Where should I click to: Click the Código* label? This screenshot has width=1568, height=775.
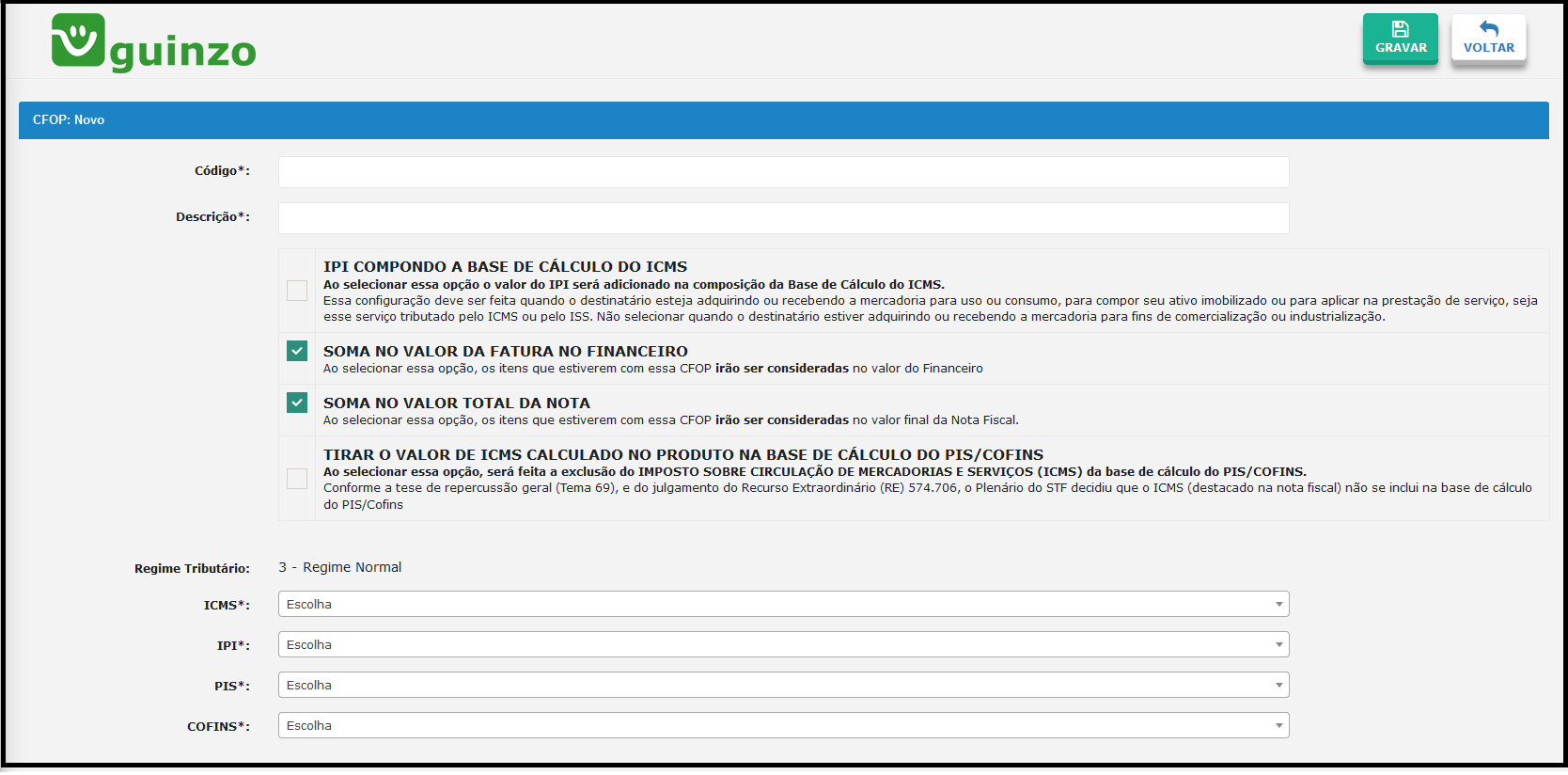click(222, 171)
